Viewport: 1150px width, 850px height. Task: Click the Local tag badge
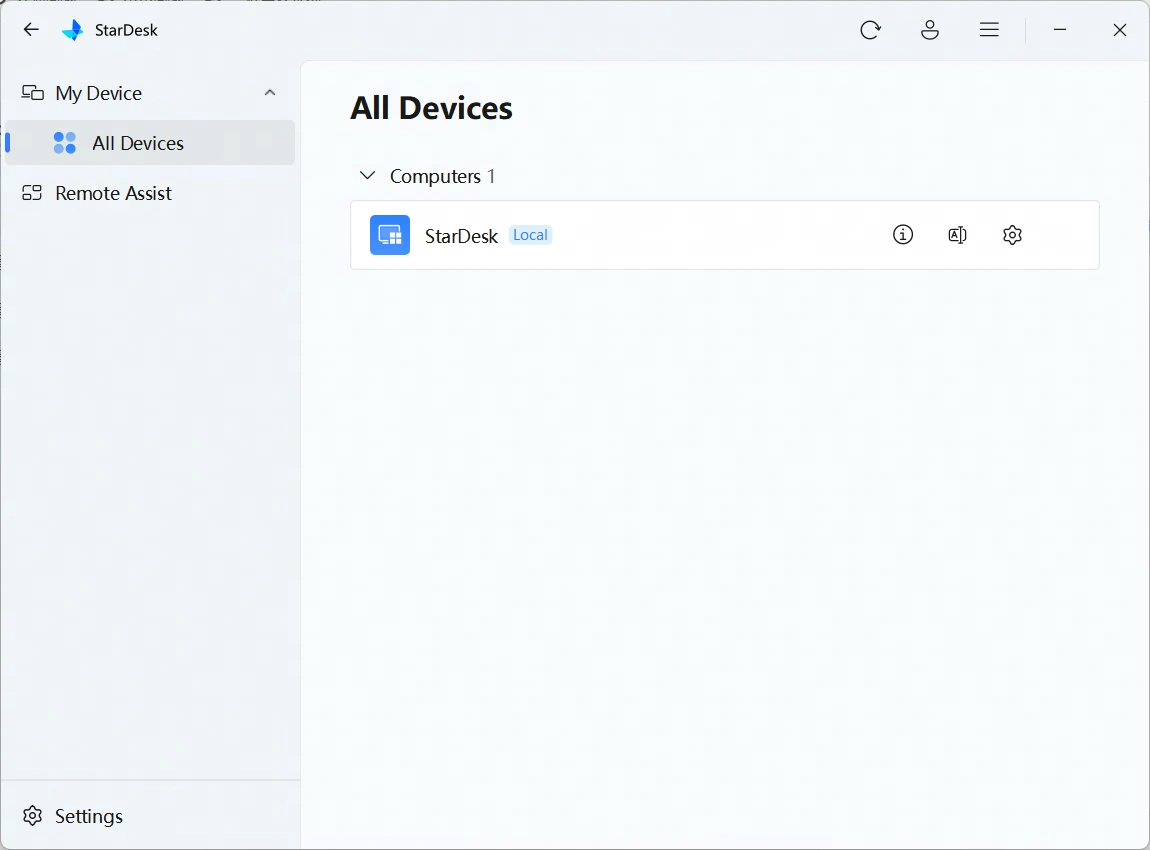click(530, 235)
